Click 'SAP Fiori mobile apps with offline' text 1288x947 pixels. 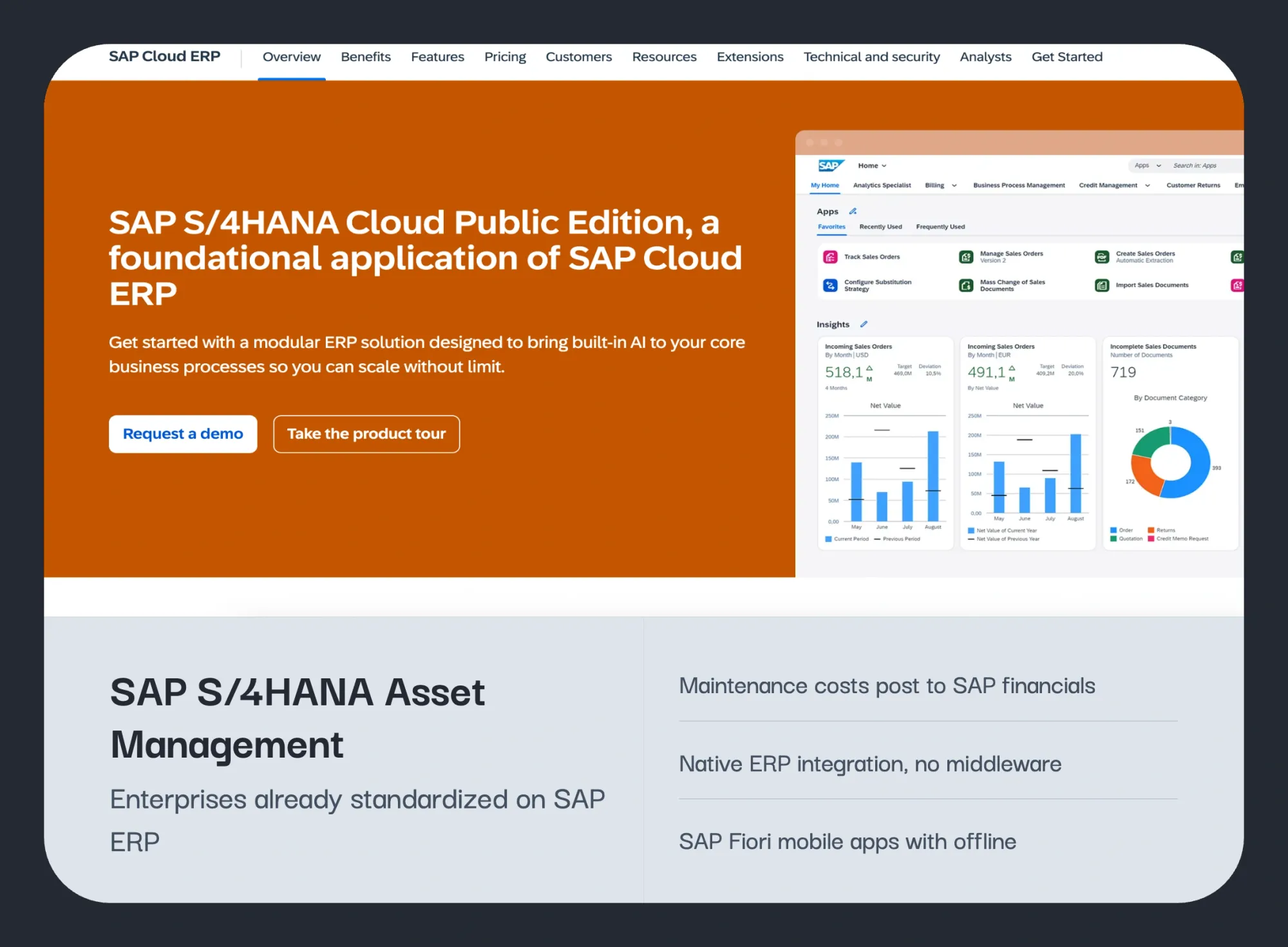coord(848,842)
